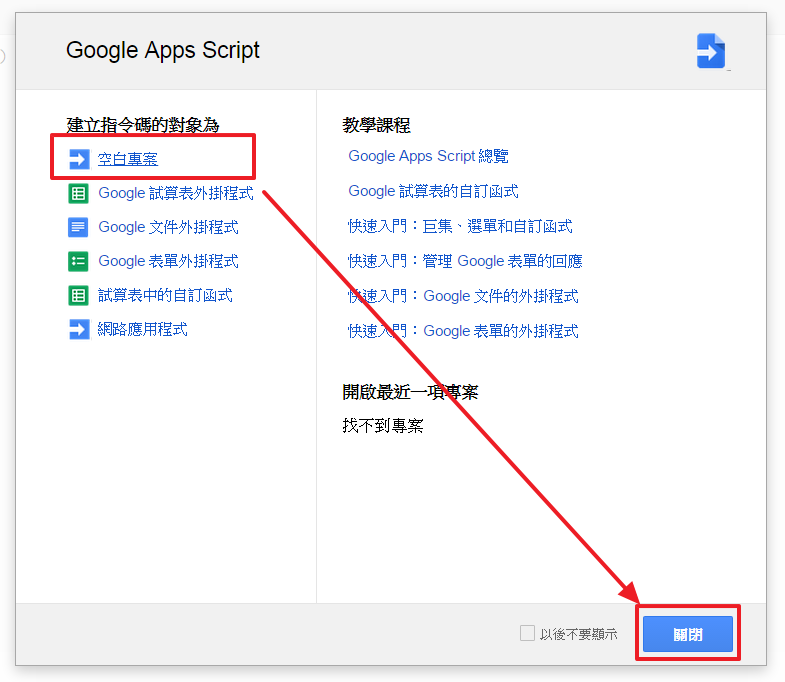785x682 pixels.
Task: Enable the 以後不要顯示 checkbox
Action: tap(527, 633)
